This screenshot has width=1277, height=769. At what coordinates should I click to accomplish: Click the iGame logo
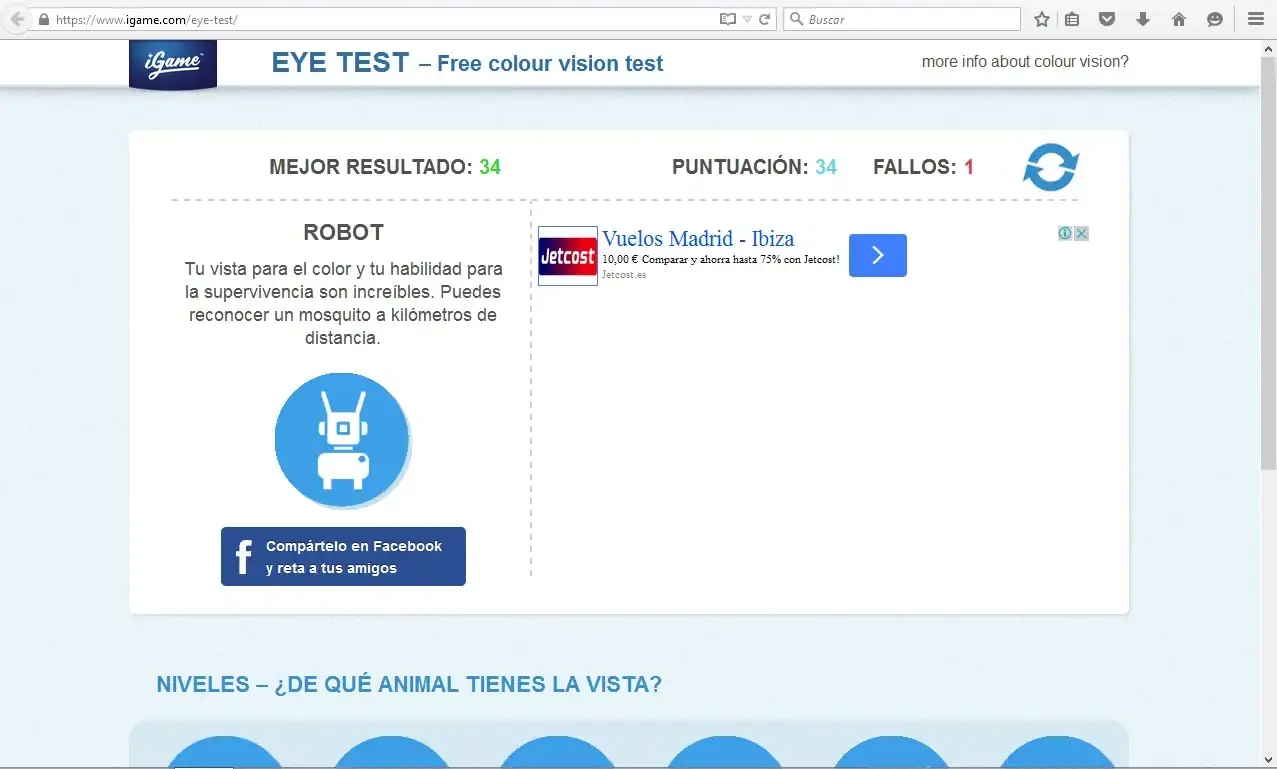coord(173,65)
